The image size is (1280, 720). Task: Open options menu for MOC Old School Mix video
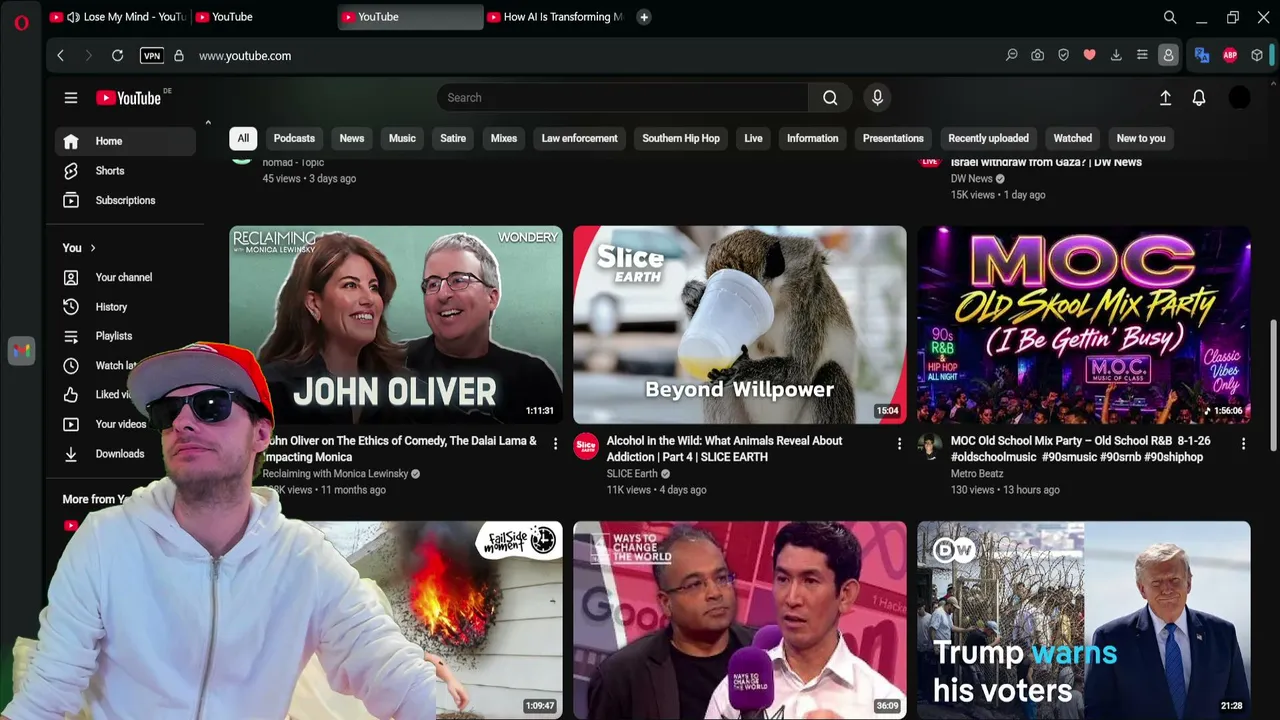tap(1243, 443)
